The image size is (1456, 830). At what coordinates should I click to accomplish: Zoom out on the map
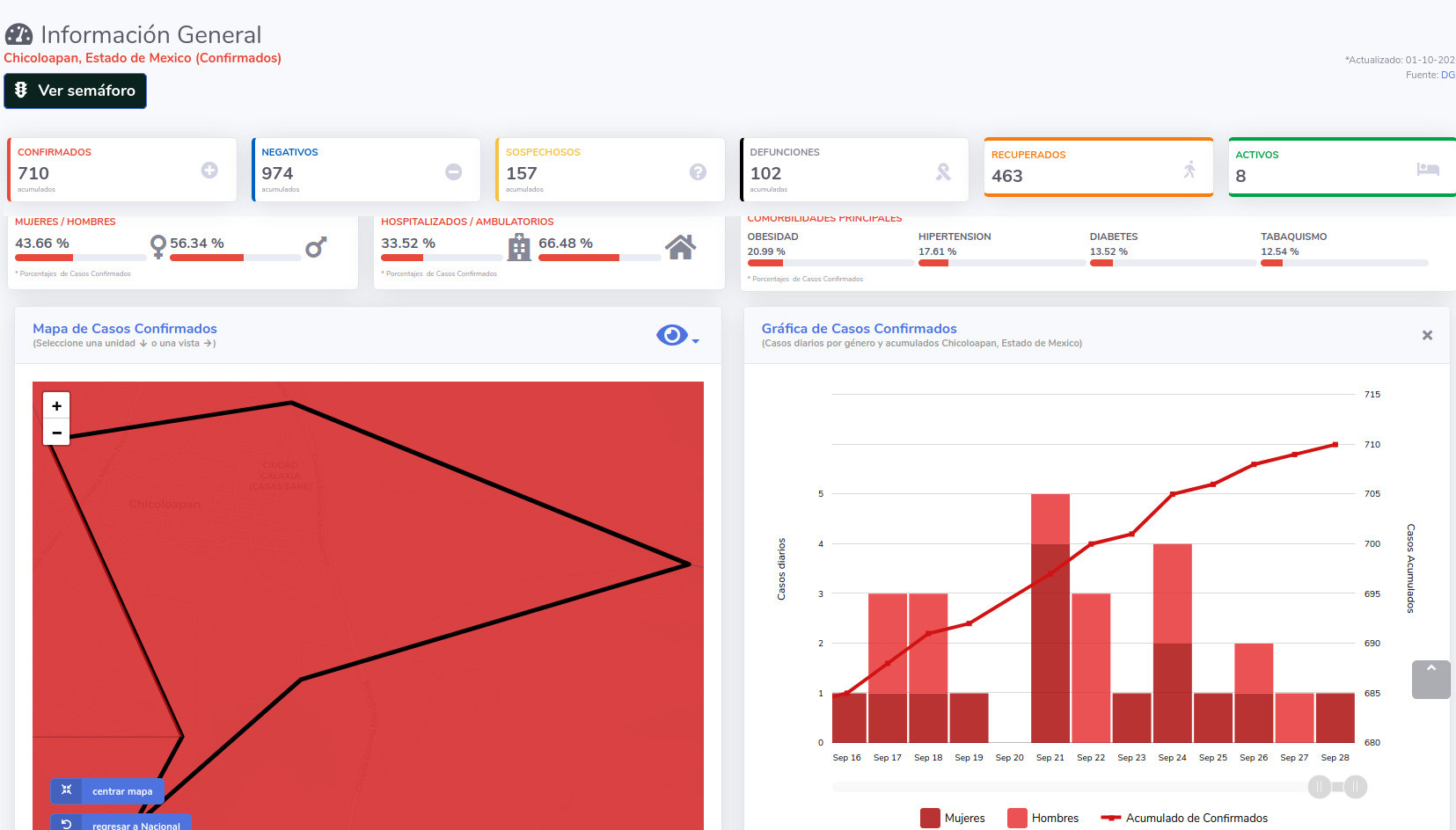click(x=56, y=433)
